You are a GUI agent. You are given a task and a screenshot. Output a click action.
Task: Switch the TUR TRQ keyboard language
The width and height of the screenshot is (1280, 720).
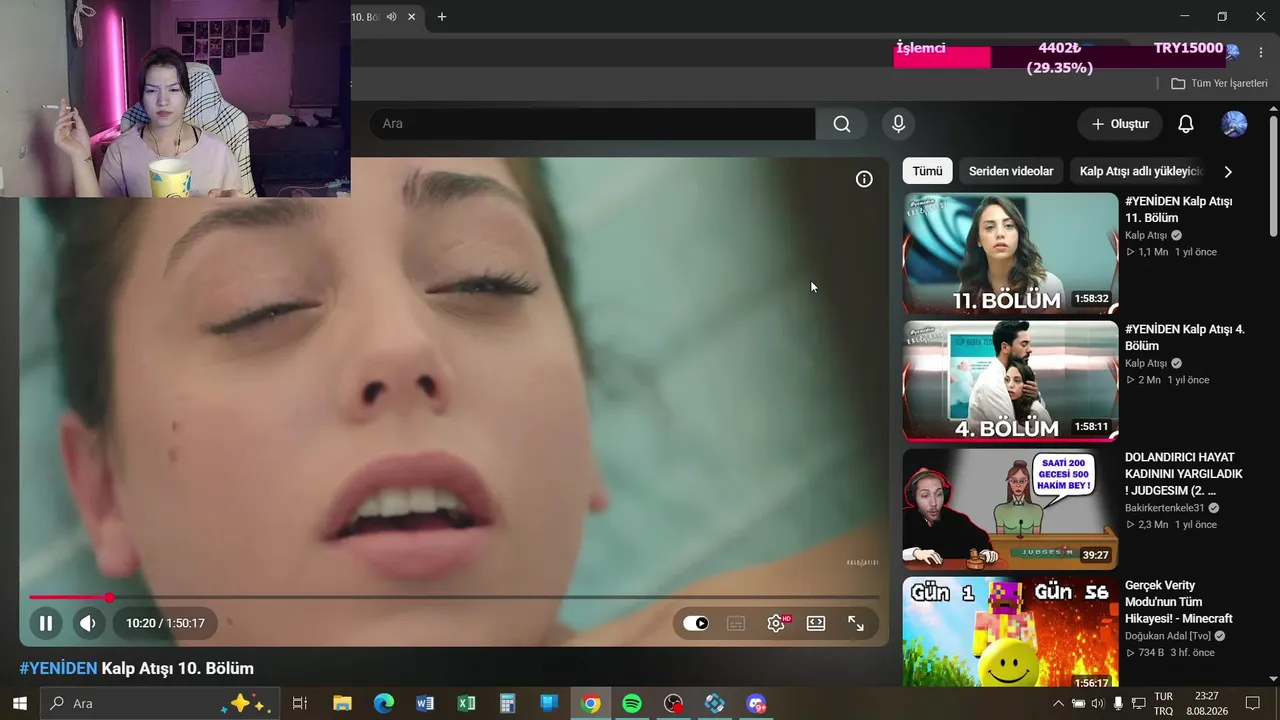coord(1164,703)
